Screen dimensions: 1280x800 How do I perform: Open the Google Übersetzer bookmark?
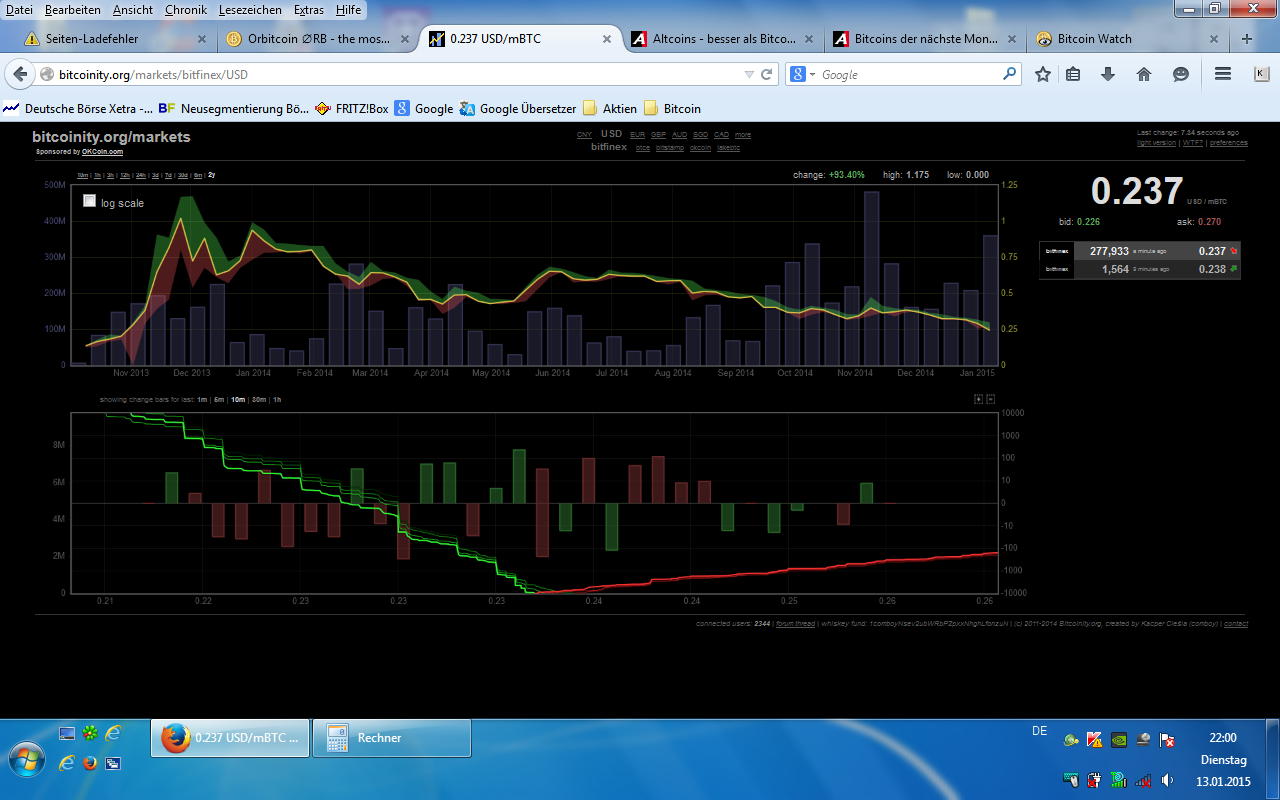pyautogui.click(x=517, y=109)
